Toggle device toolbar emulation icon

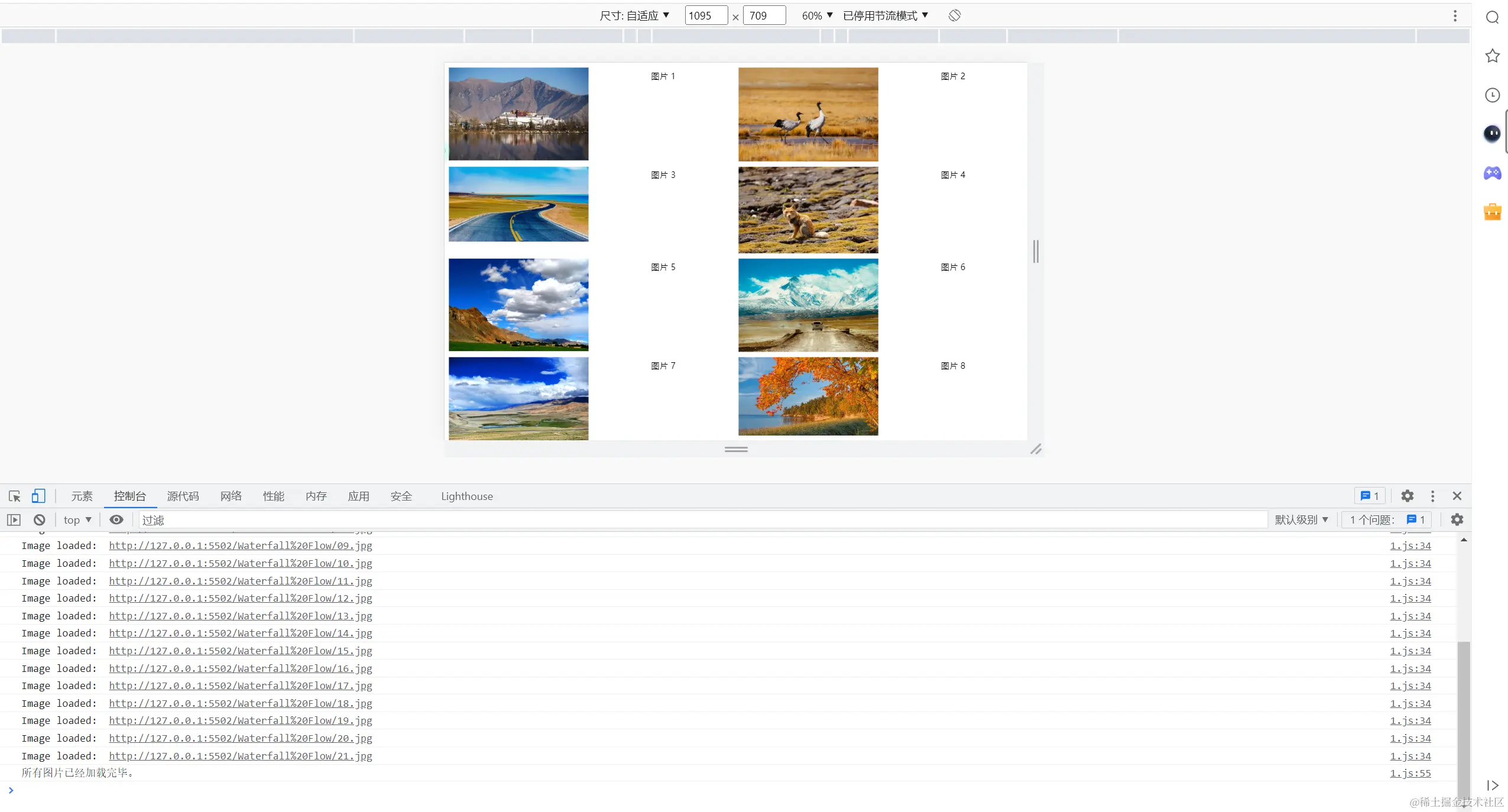click(38, 496)
